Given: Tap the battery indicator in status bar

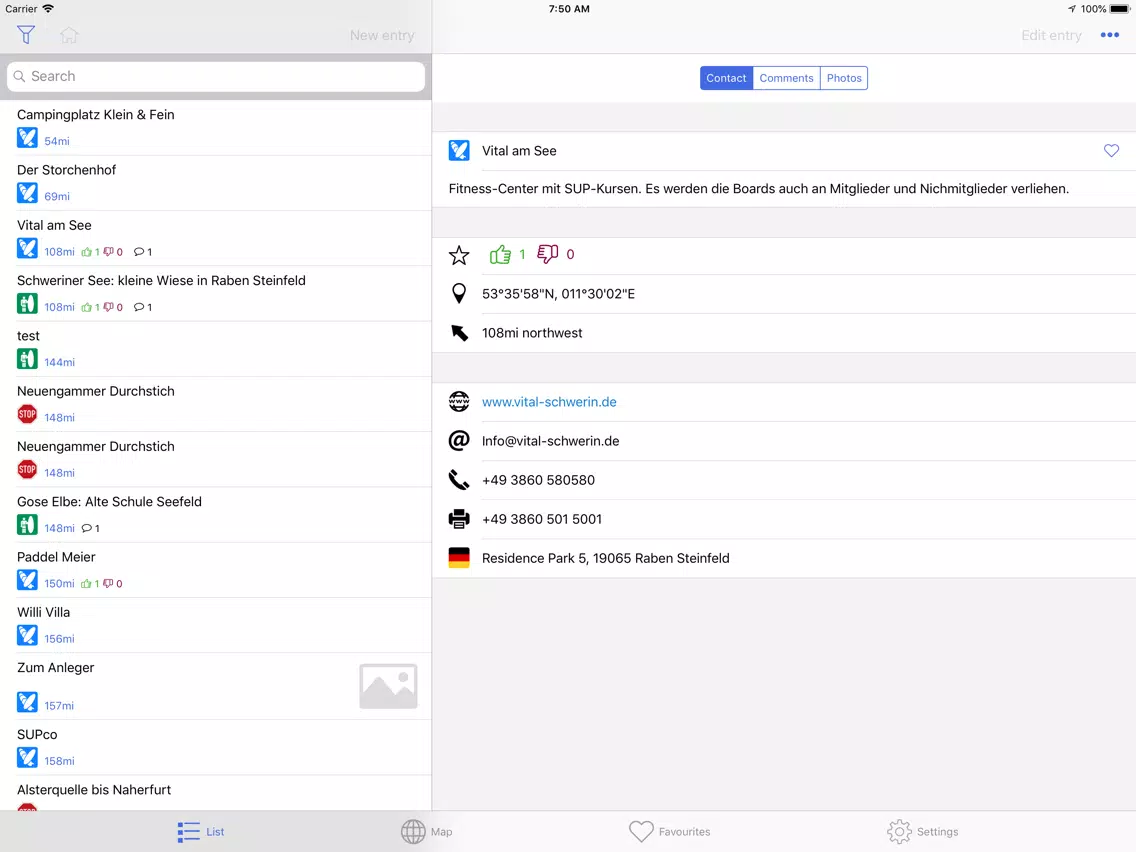Looking at the screenshot, I should click(x=1119, y=9).
